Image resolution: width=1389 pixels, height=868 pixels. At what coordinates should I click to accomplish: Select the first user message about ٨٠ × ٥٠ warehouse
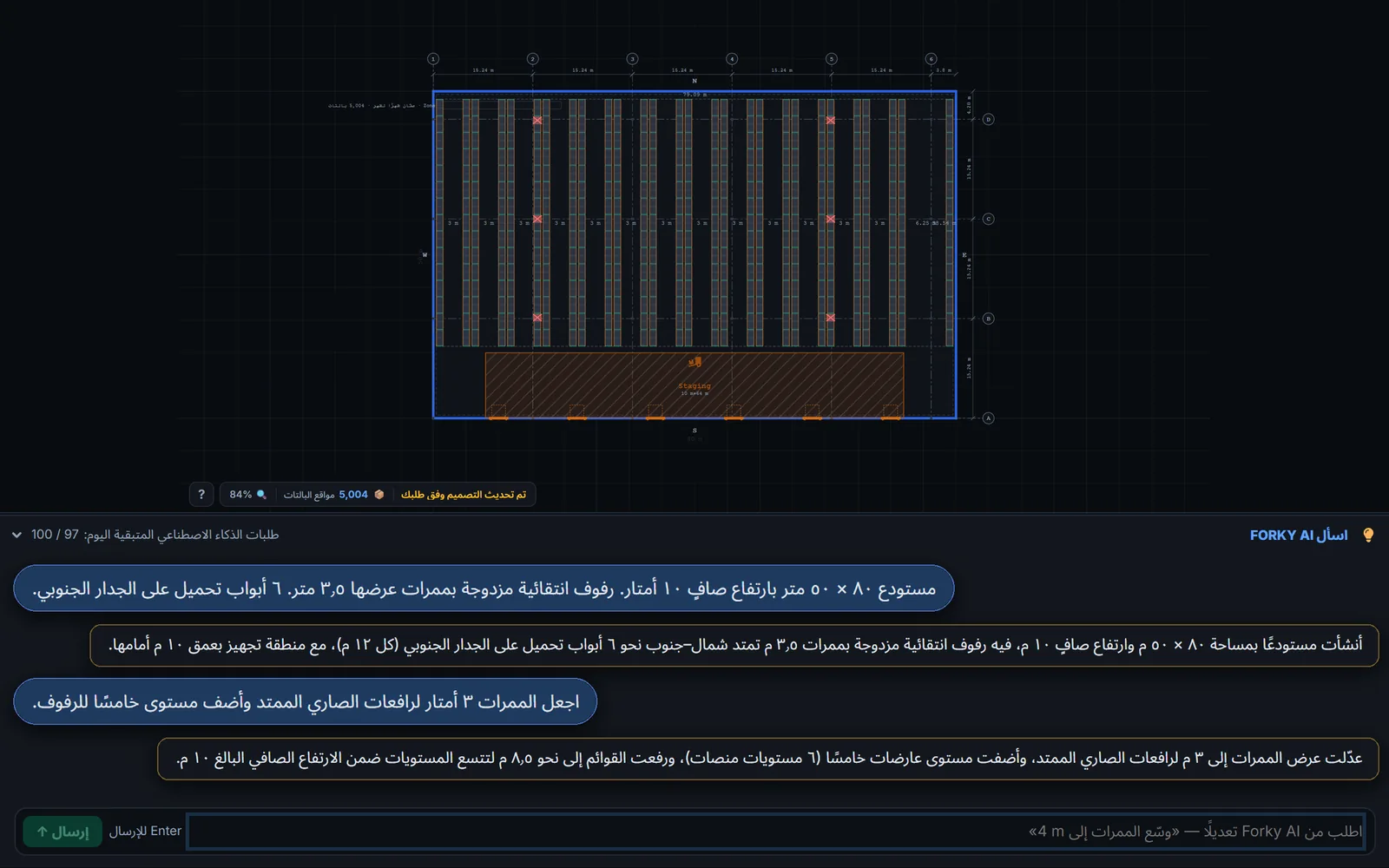pyautogui.click(x=484, y=589)
